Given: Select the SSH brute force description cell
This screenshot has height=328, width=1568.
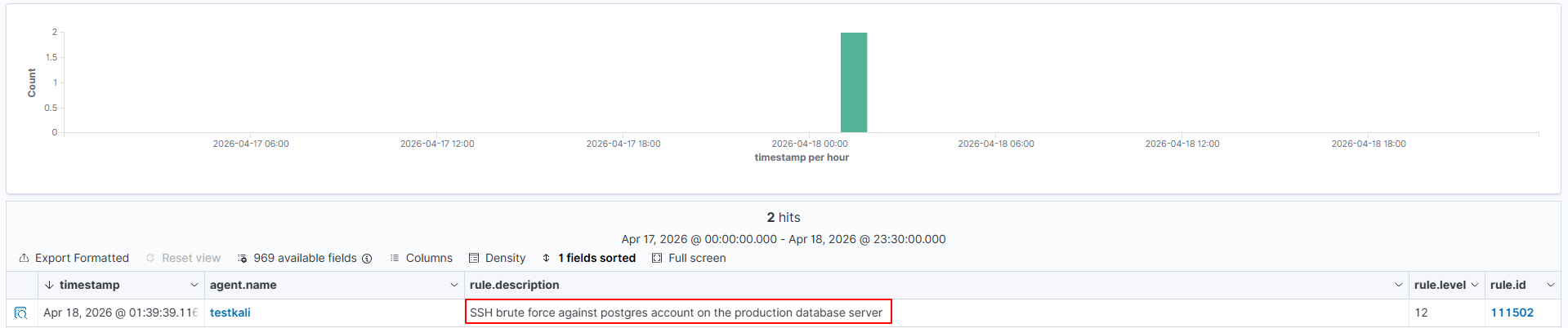Looking at the screenshot, I should [x=677, y=312].
